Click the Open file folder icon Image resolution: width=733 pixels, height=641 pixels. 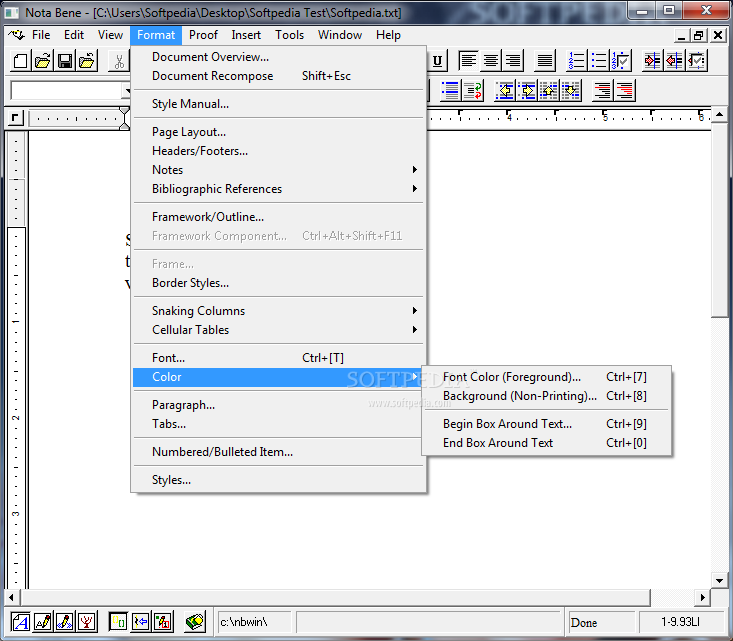point(43,61)
